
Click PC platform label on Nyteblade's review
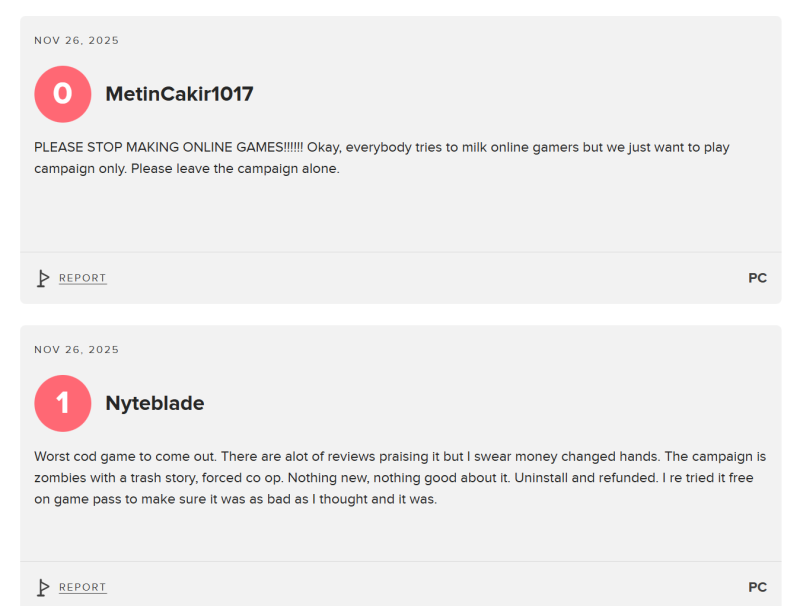click(757, 587)
